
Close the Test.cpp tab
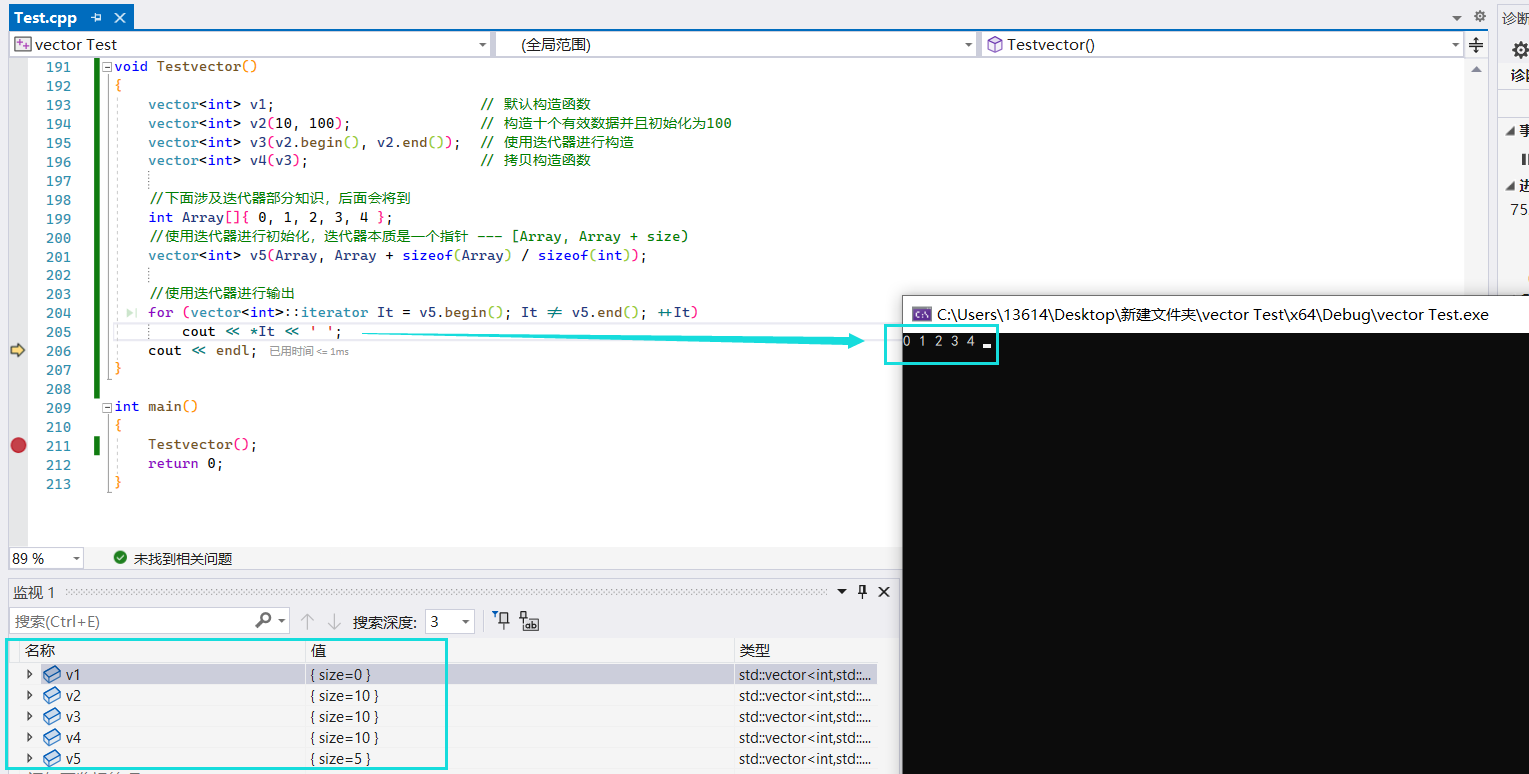tap(120, 18)
